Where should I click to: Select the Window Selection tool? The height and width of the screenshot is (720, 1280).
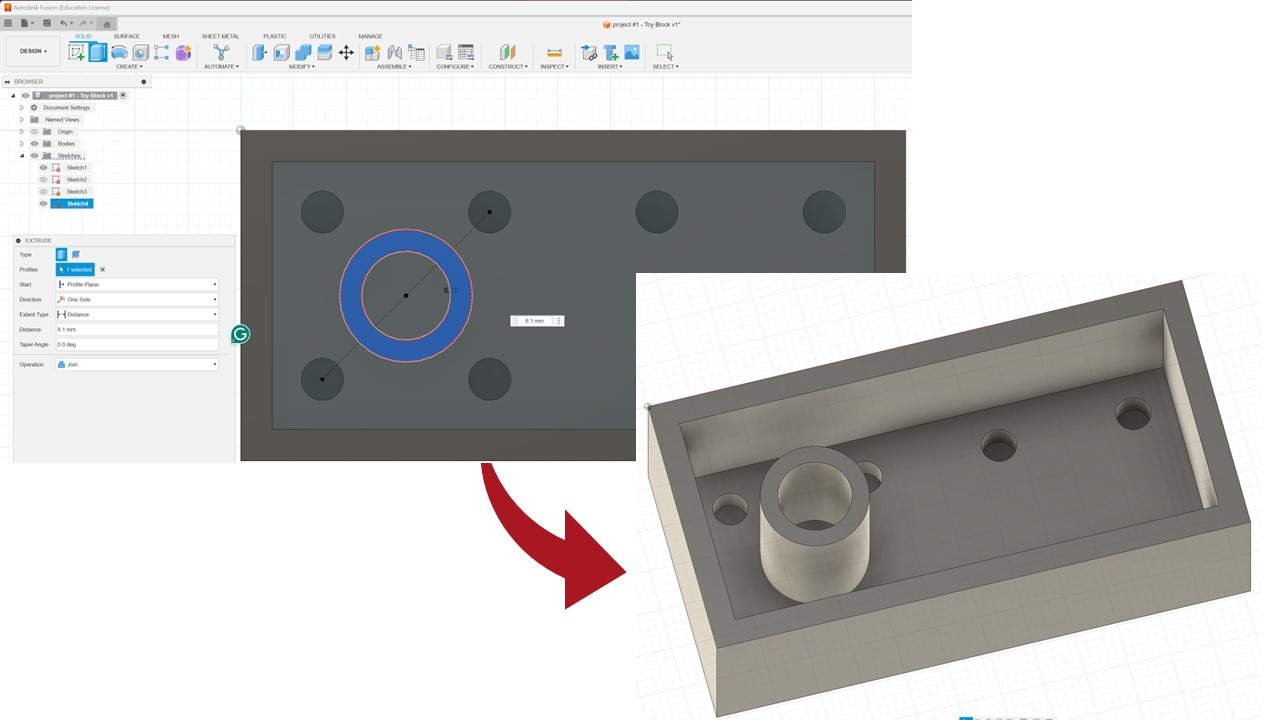(x=665, y=53)
